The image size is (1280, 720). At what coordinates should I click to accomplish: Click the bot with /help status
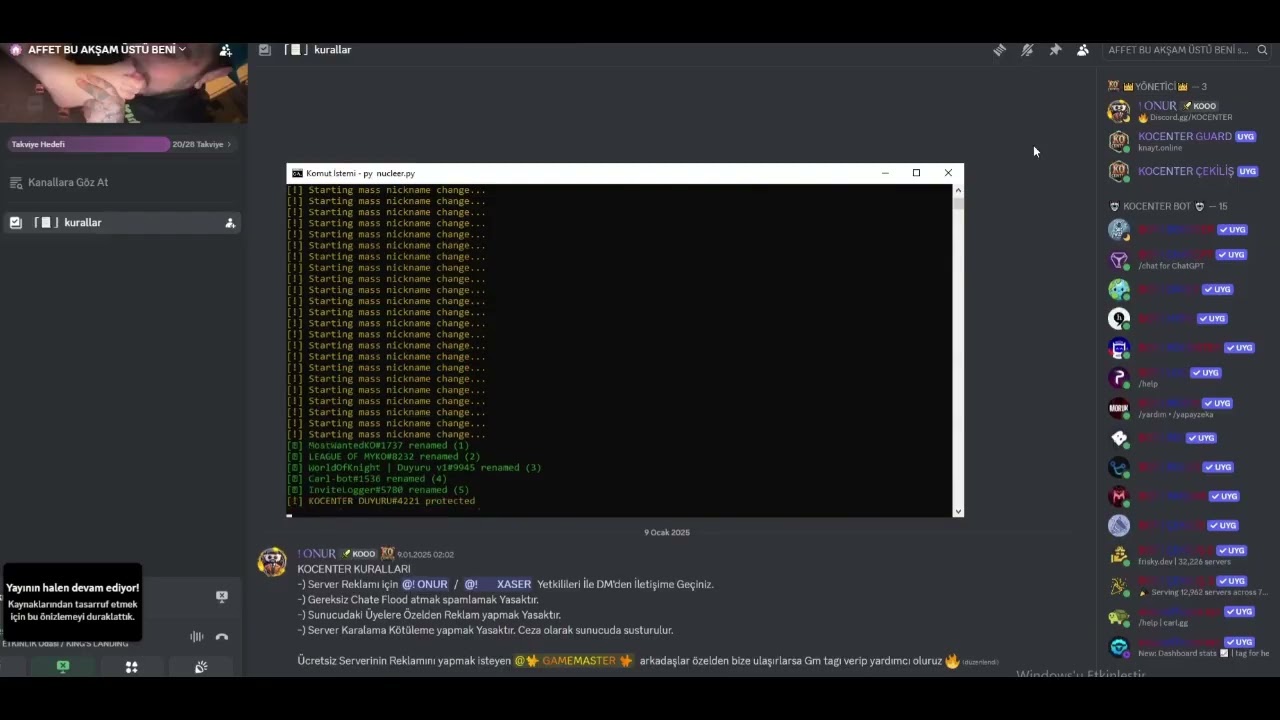pos(1187,378)
